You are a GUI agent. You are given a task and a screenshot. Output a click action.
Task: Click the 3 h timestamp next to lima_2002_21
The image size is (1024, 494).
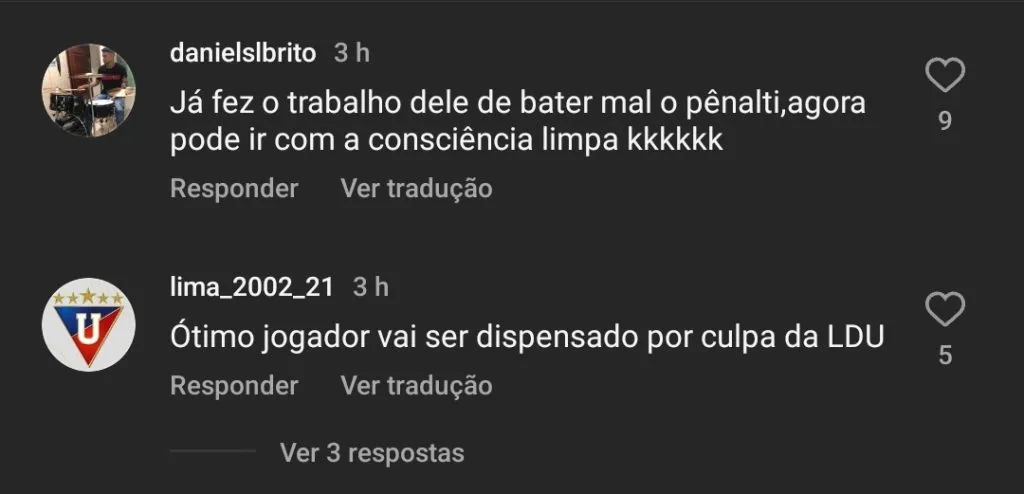point(371,288)
